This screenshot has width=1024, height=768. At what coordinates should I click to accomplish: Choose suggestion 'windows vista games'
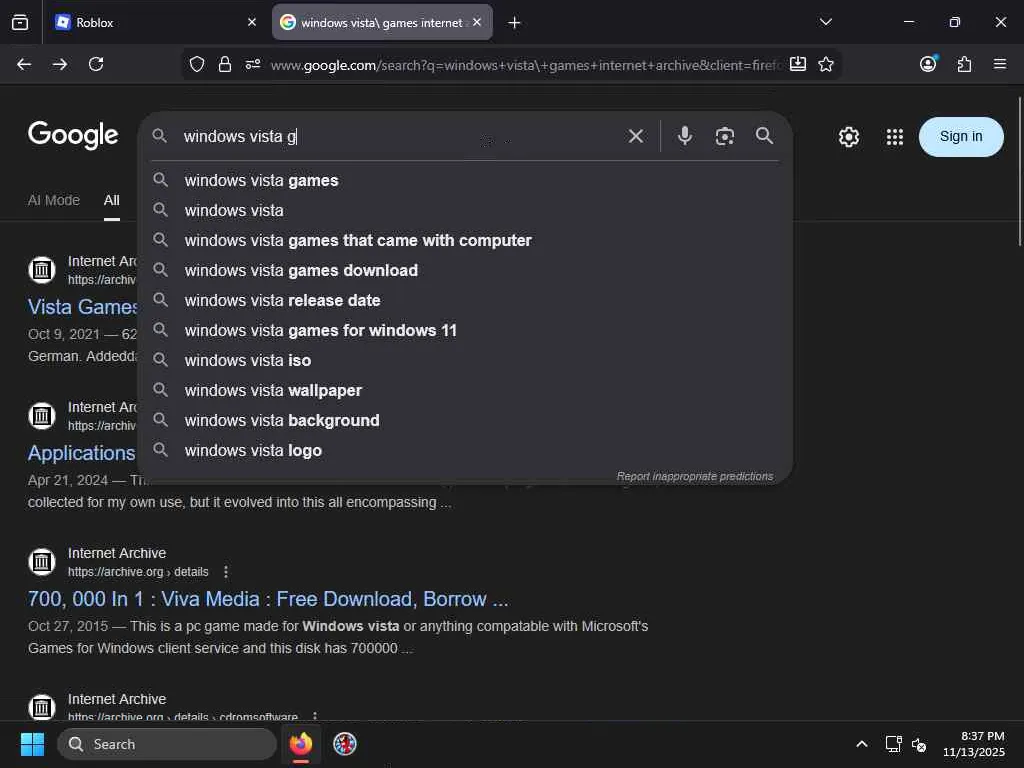pos(465,180)
